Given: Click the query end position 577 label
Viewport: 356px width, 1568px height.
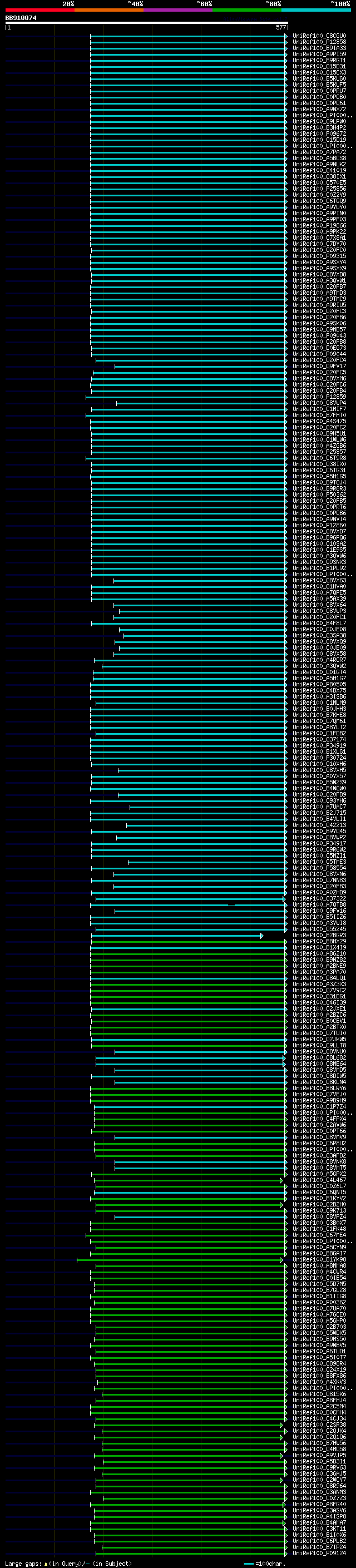Looking at the screenshot, I should click(x=281, y=27).
